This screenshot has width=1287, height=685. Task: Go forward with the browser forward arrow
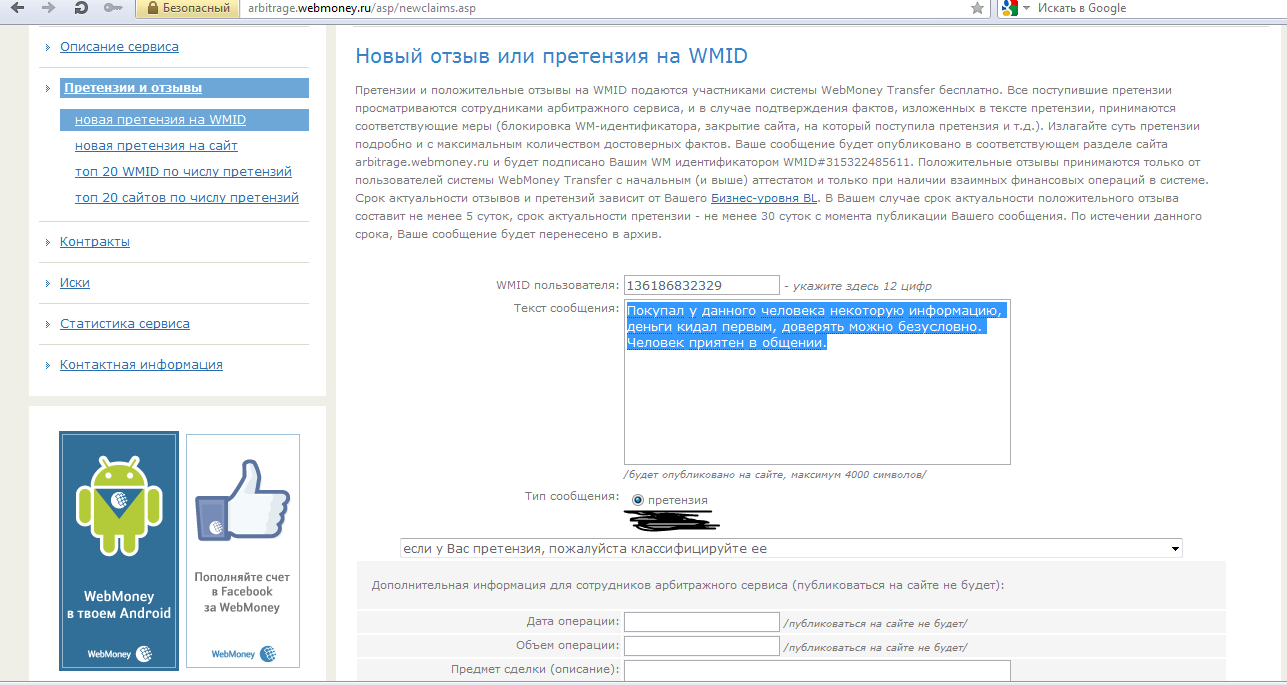coord(49,8)
